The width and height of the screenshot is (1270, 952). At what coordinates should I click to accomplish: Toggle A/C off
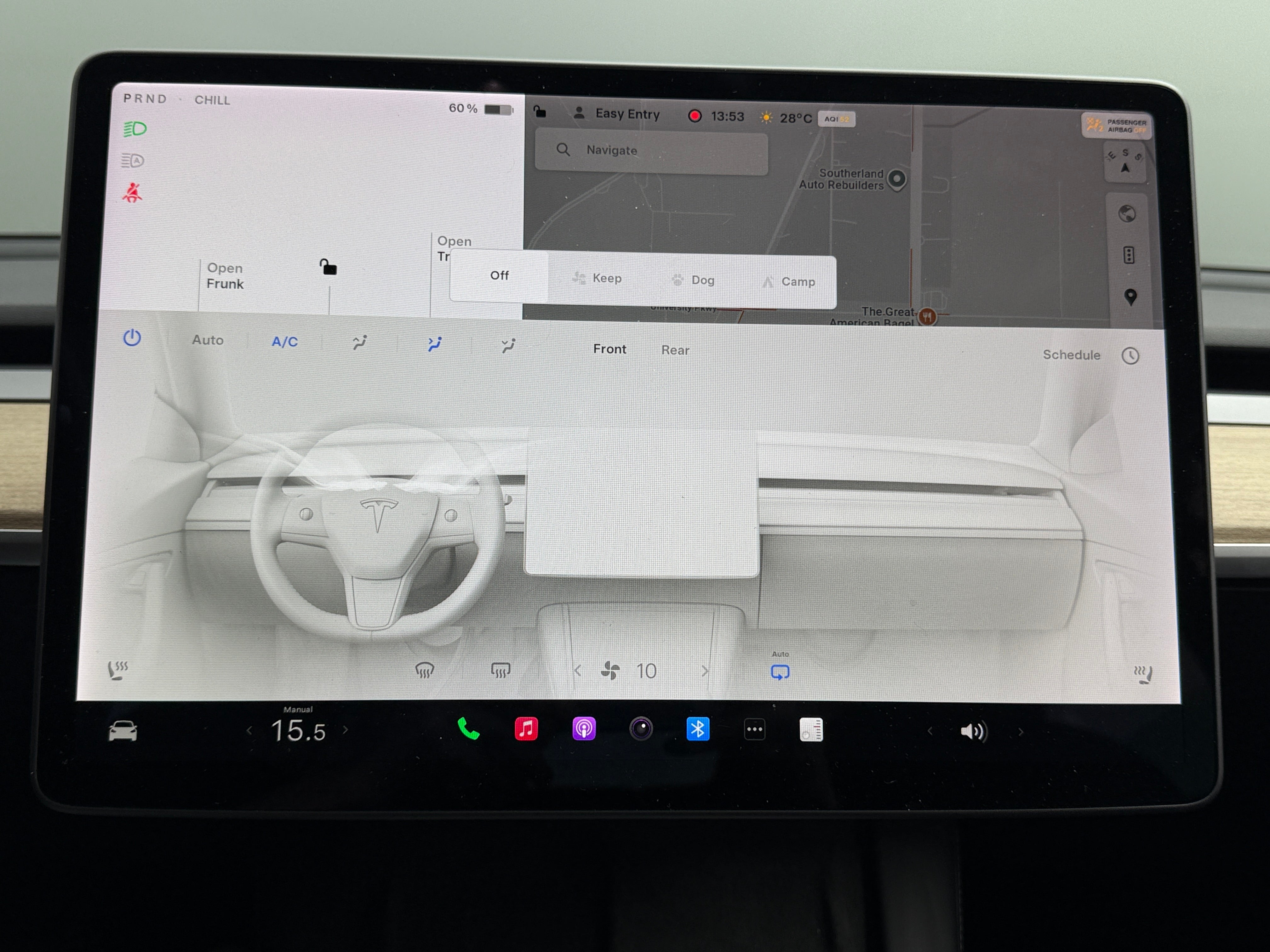(285, 342)
